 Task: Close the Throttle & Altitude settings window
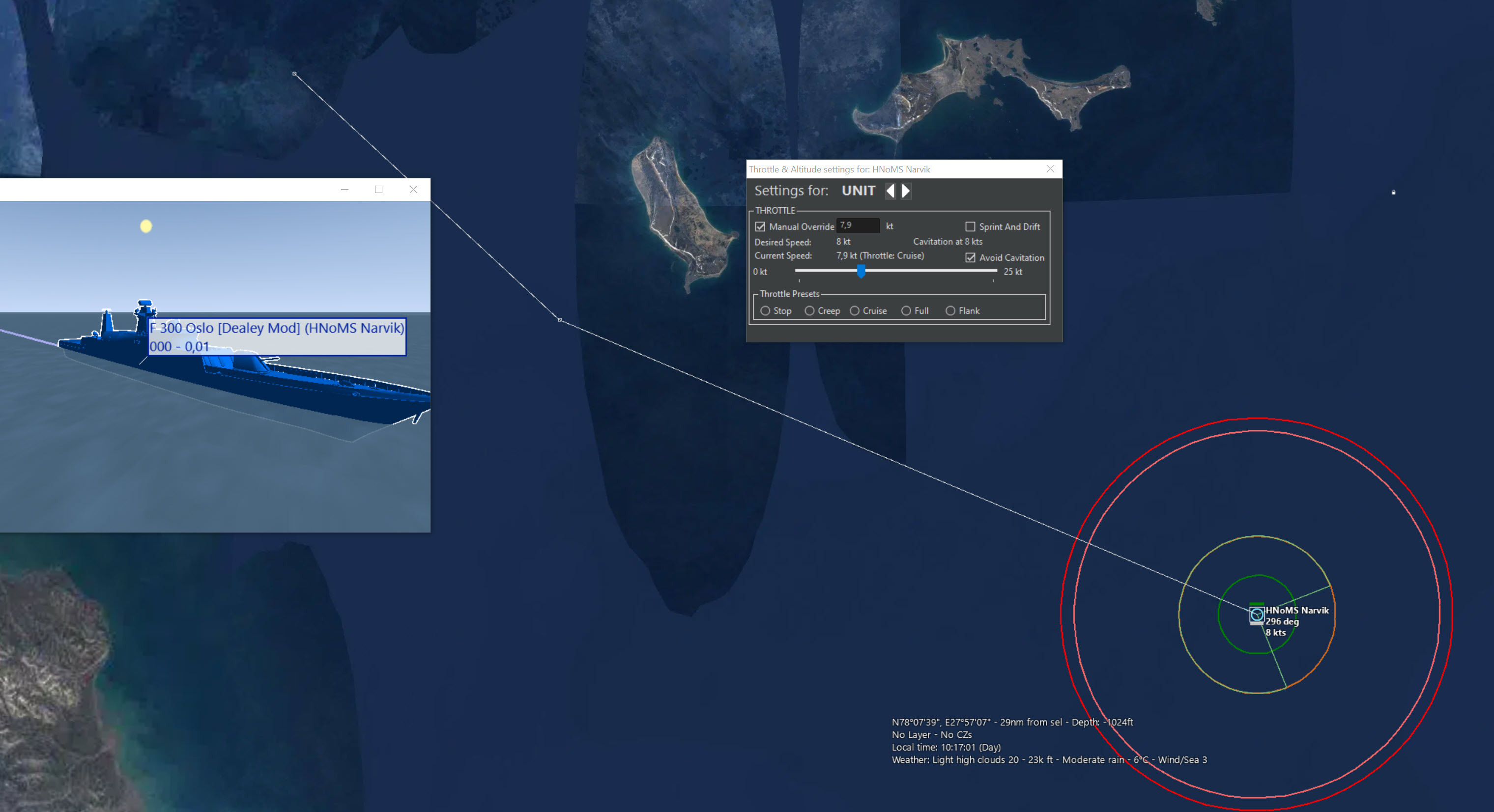1050,168
